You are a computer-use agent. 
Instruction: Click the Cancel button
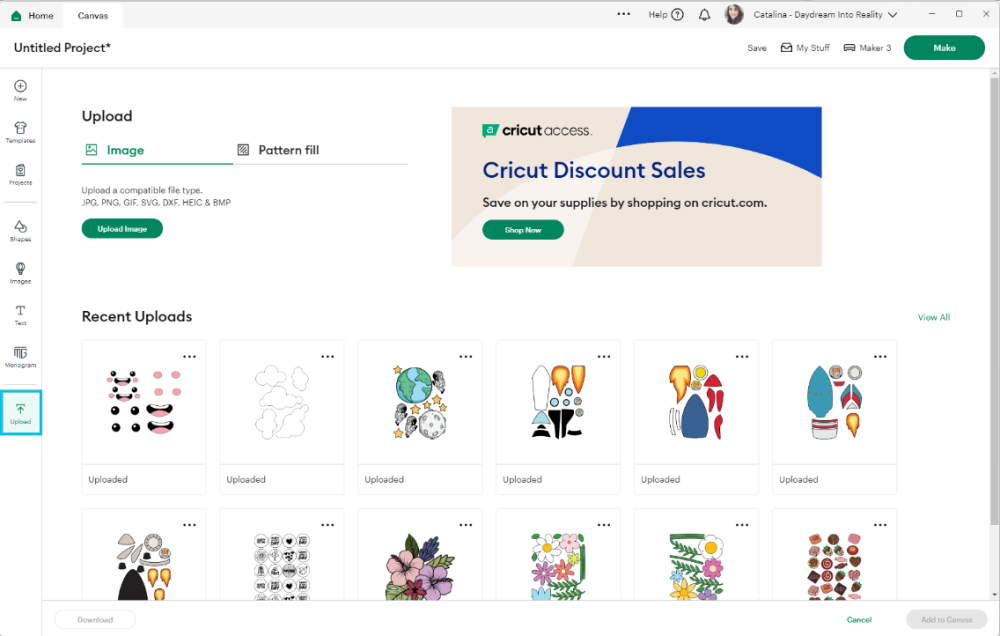pos(859,619)
